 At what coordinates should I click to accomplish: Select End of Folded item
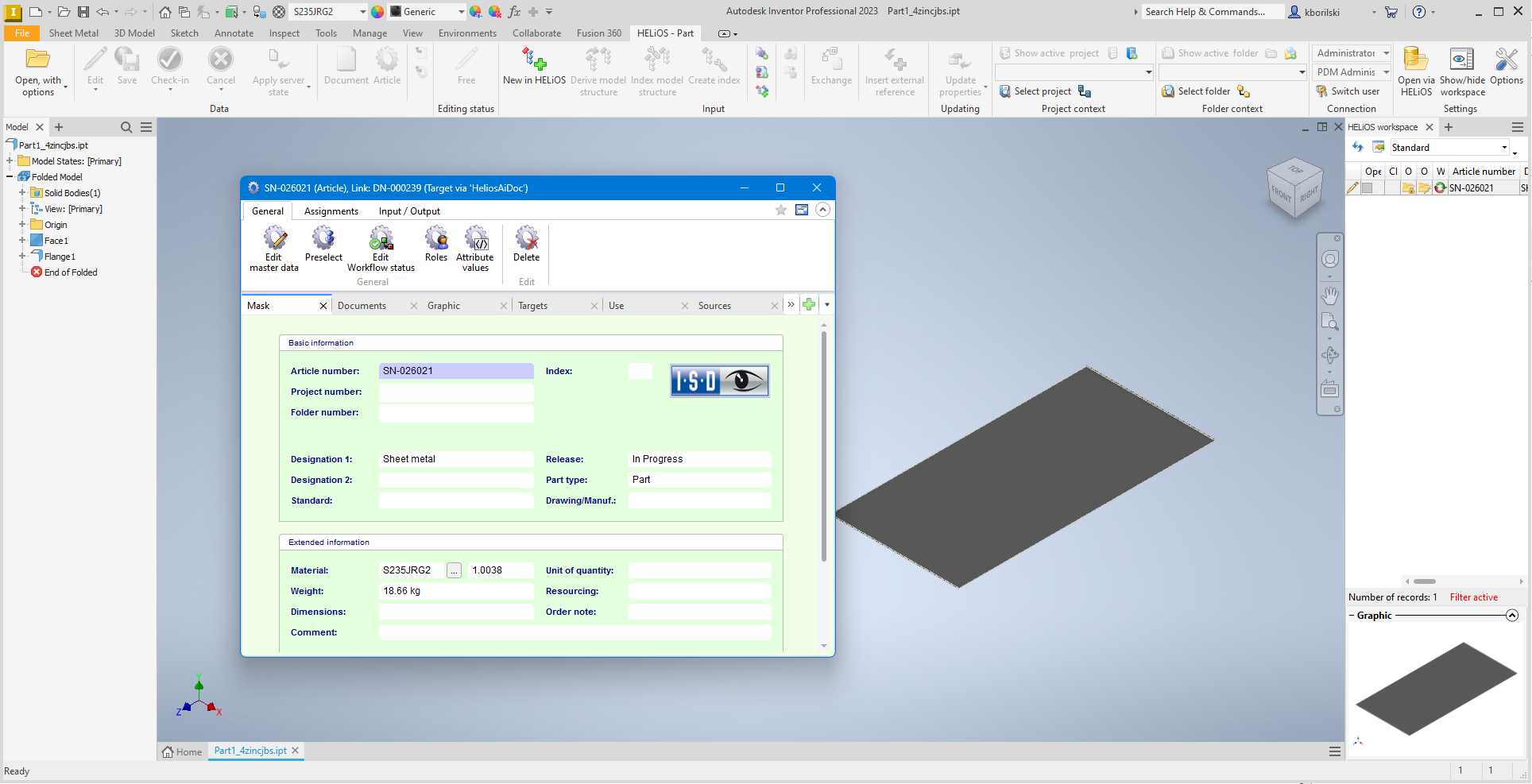click(x=70, y=272)
